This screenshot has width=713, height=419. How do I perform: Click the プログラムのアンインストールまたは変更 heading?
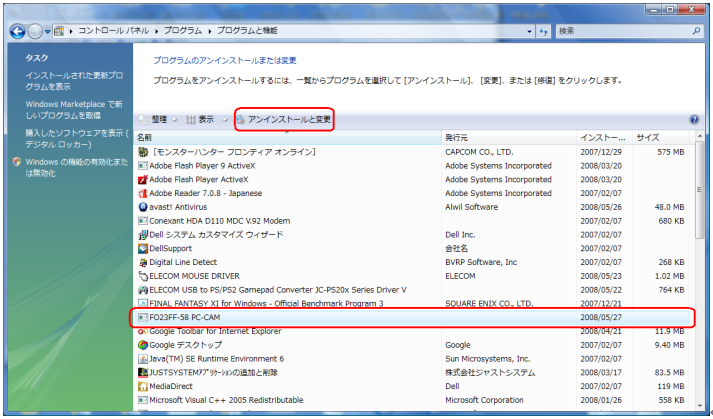pyautogui.click(x=225, y=60)
